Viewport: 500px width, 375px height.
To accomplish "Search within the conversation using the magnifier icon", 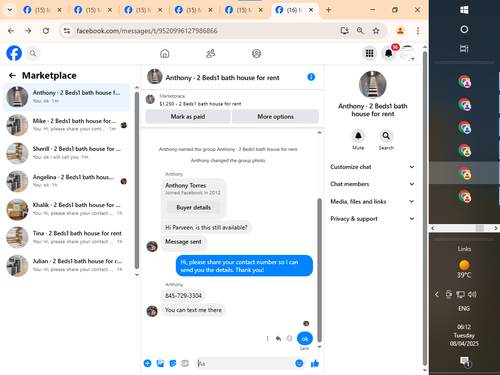I will [386, 136].
